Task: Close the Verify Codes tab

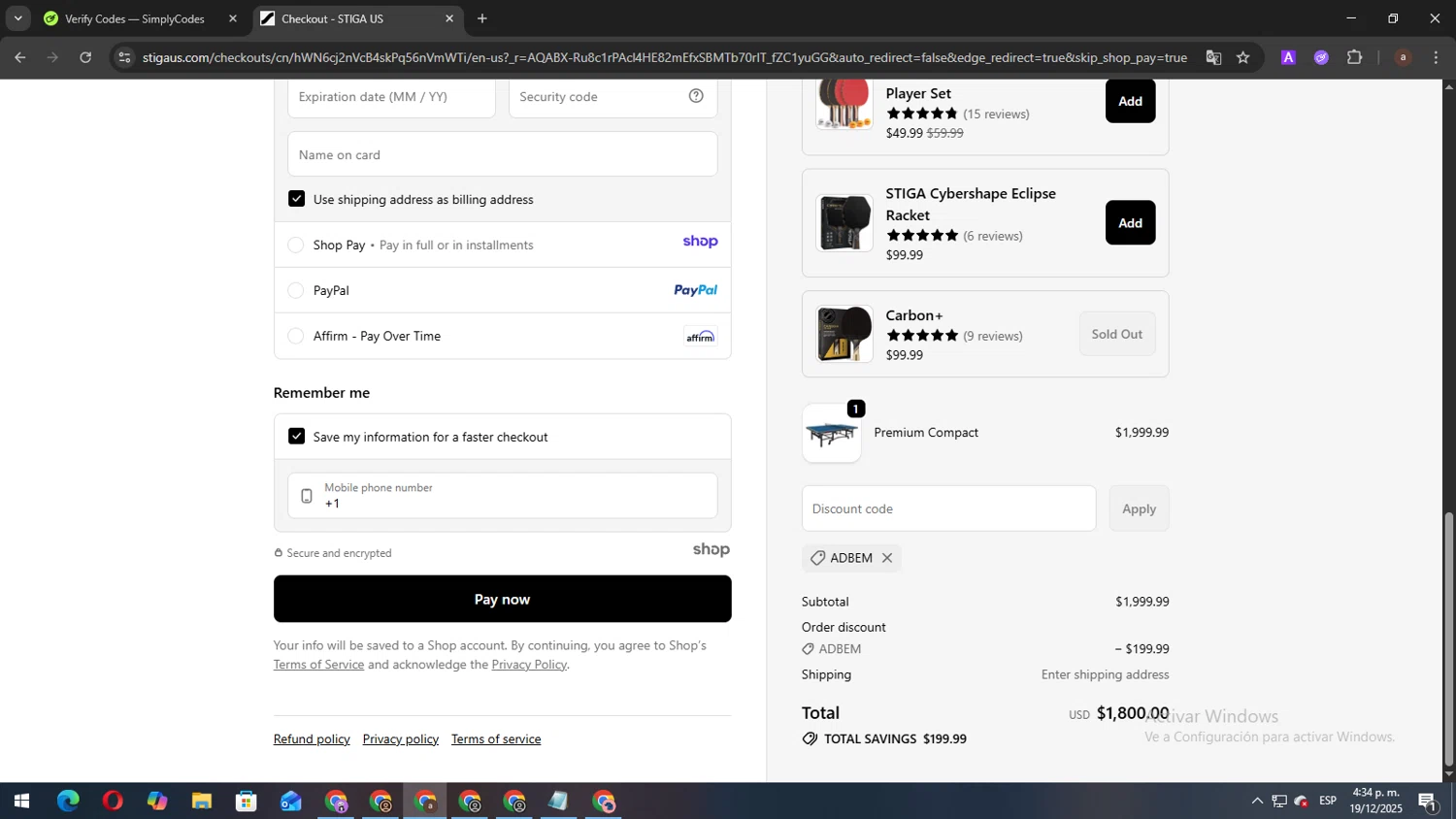Action: [233, 18]
